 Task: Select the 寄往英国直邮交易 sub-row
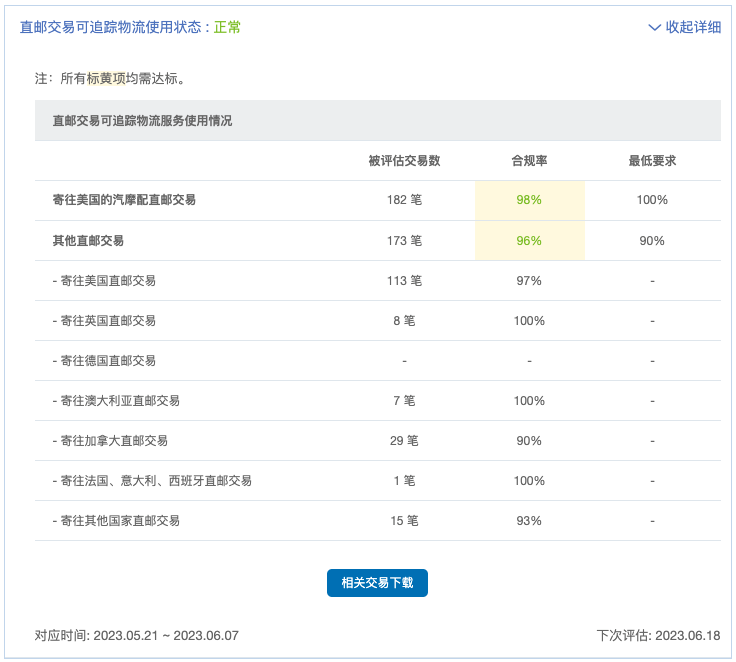point(378,321)
